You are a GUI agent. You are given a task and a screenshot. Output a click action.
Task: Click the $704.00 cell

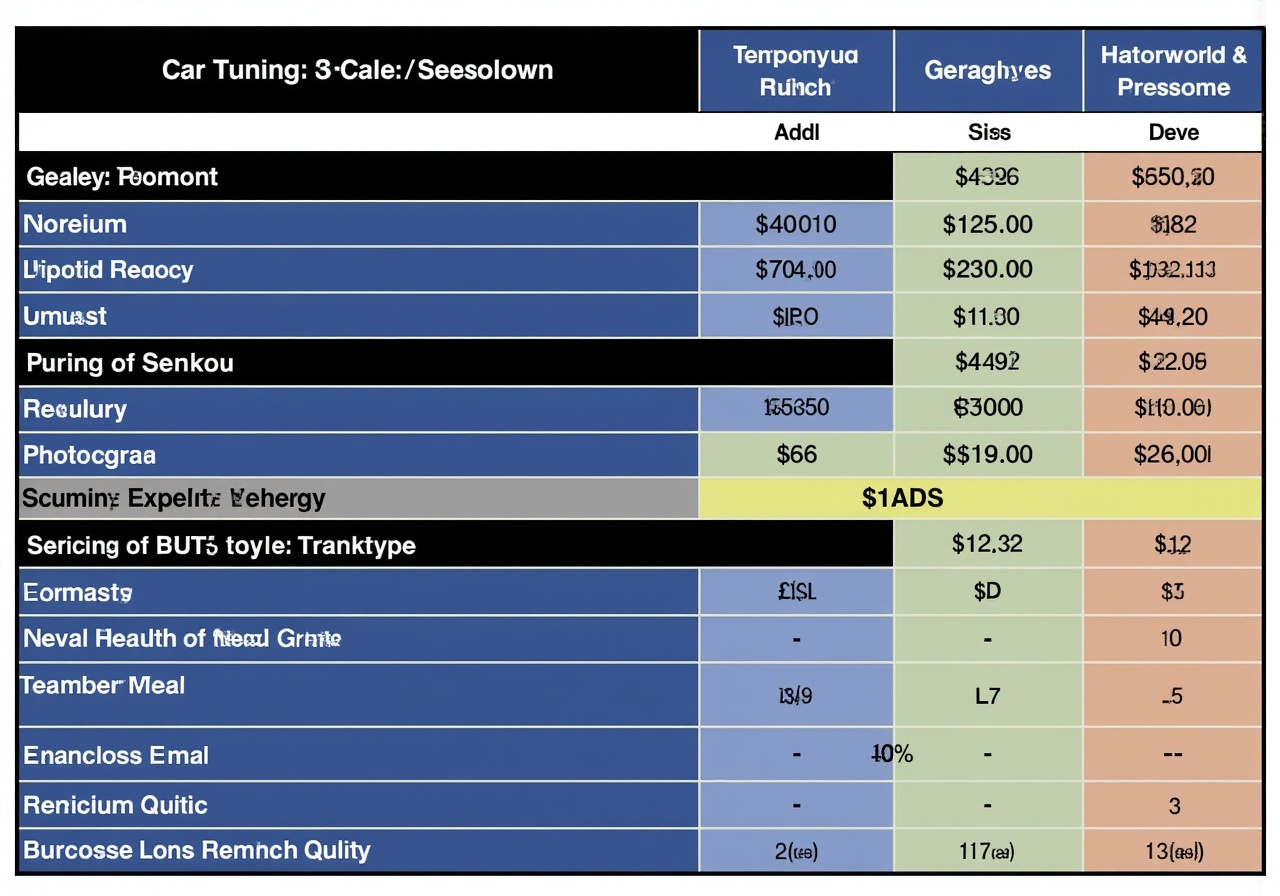(796, 270)
